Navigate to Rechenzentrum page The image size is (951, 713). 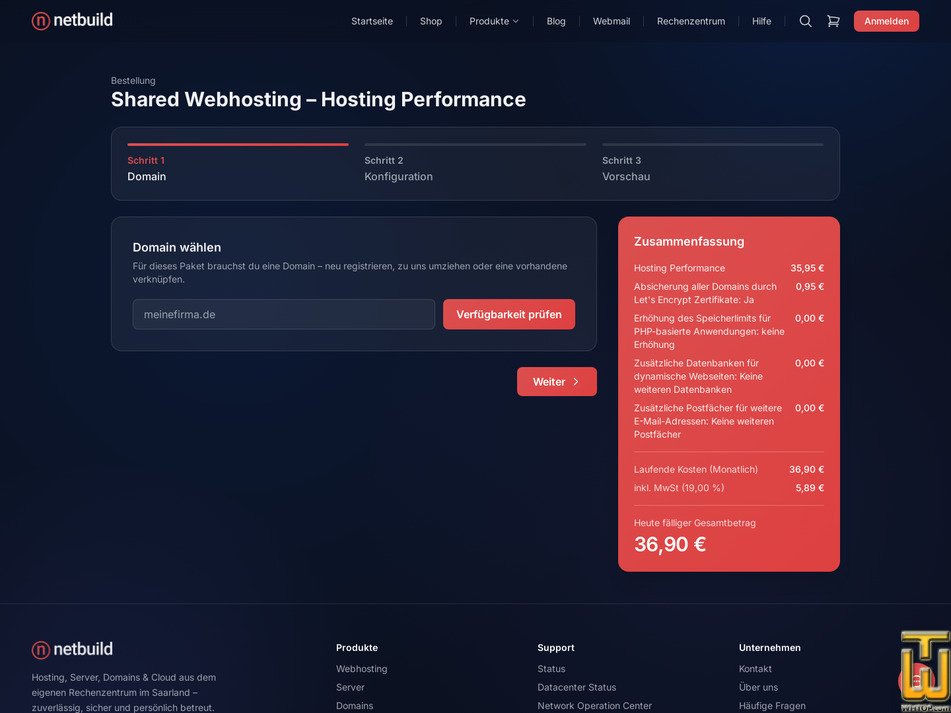pos(691,21)
